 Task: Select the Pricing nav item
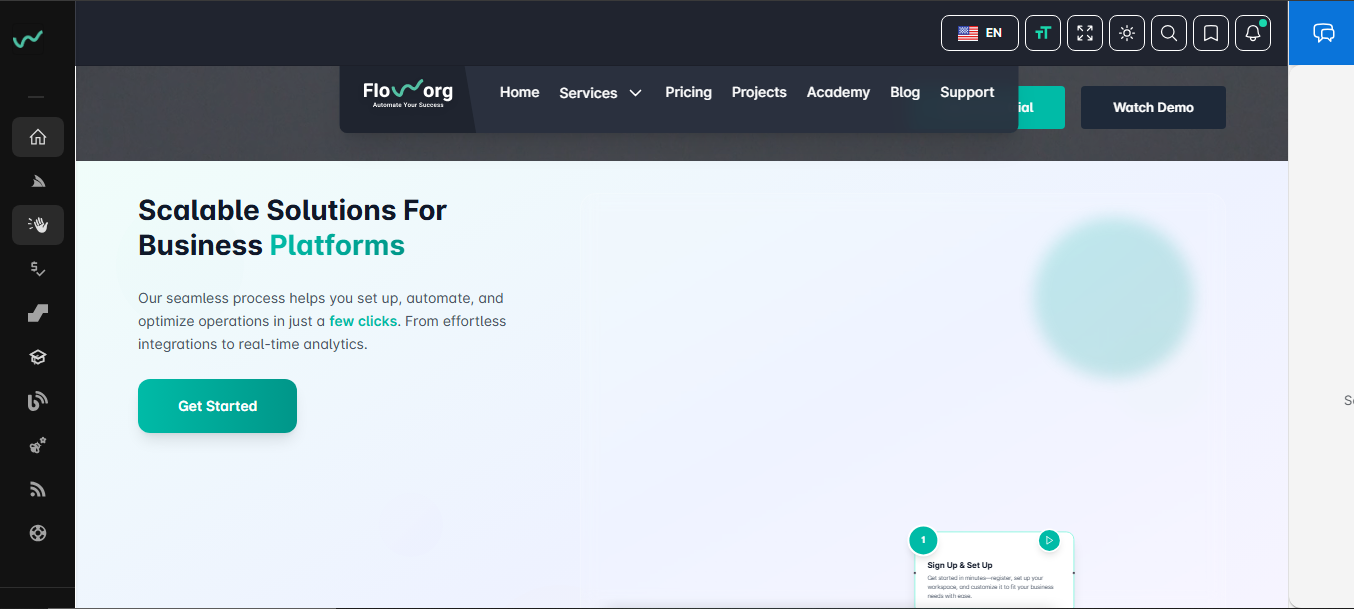coord(688,92)
